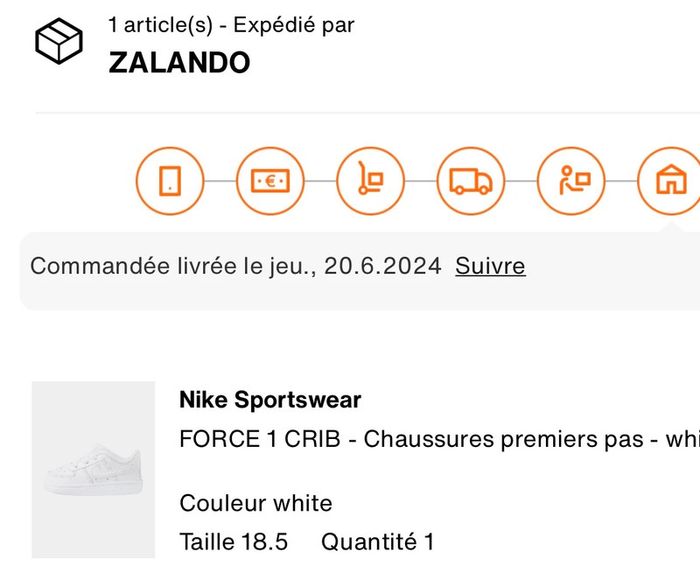Viewport: 700px width, 564px height.
Task: Click the 'Couleur white' label
Action: click(256, 503)
